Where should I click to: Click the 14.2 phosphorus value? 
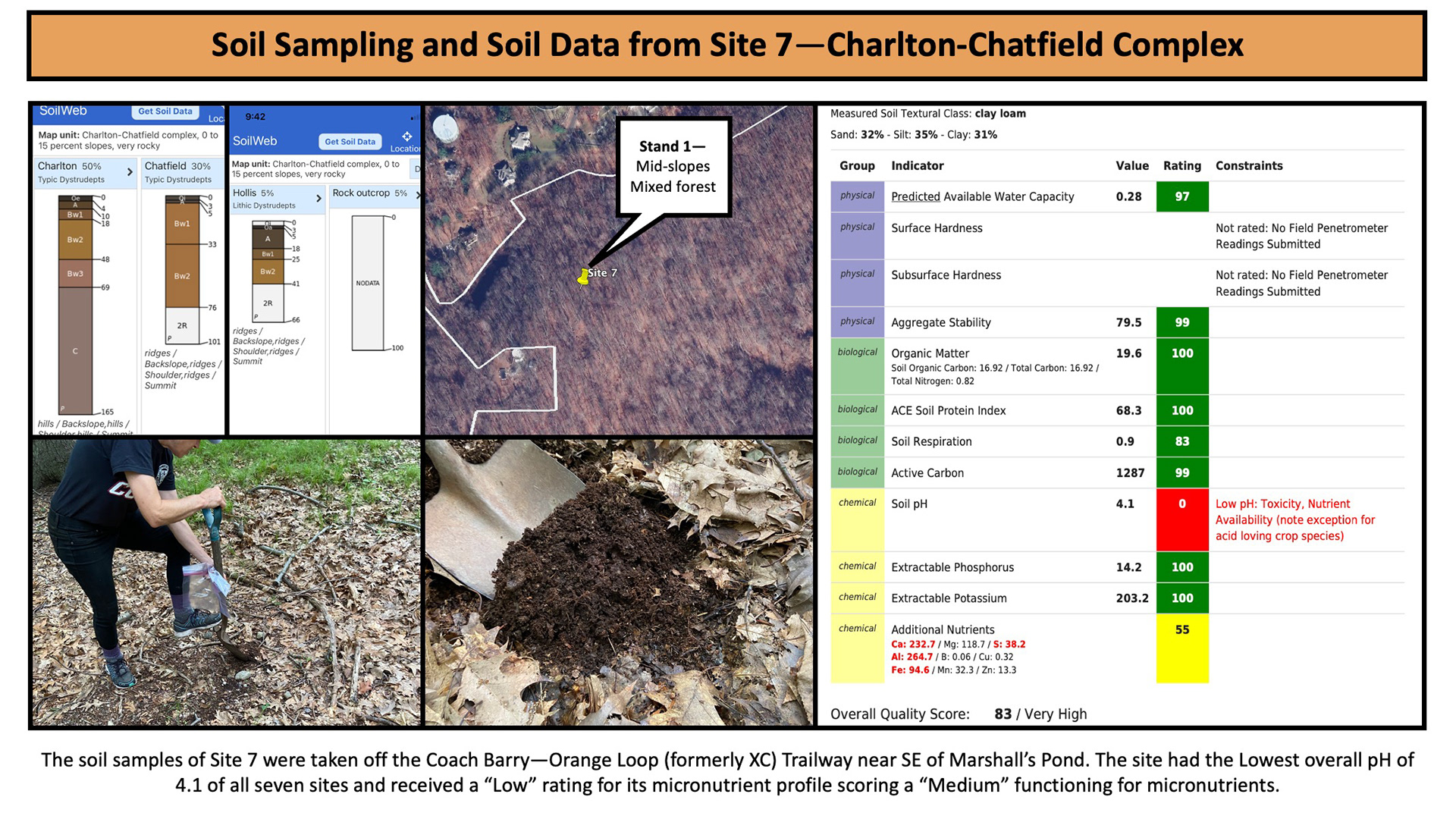tap(1128, 567)
